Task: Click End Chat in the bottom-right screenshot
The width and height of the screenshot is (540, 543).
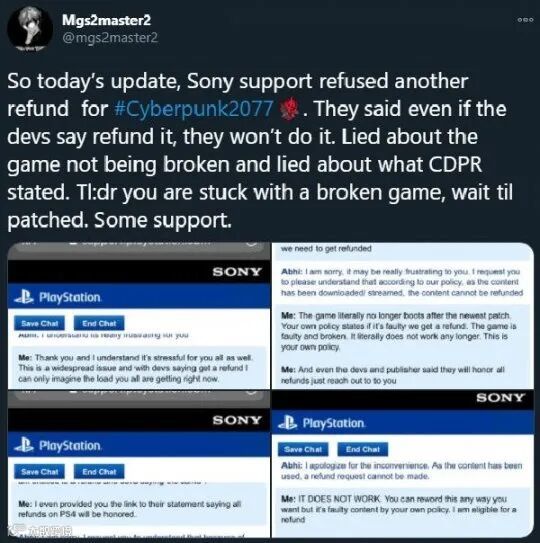Action: [x=363, y=449]
